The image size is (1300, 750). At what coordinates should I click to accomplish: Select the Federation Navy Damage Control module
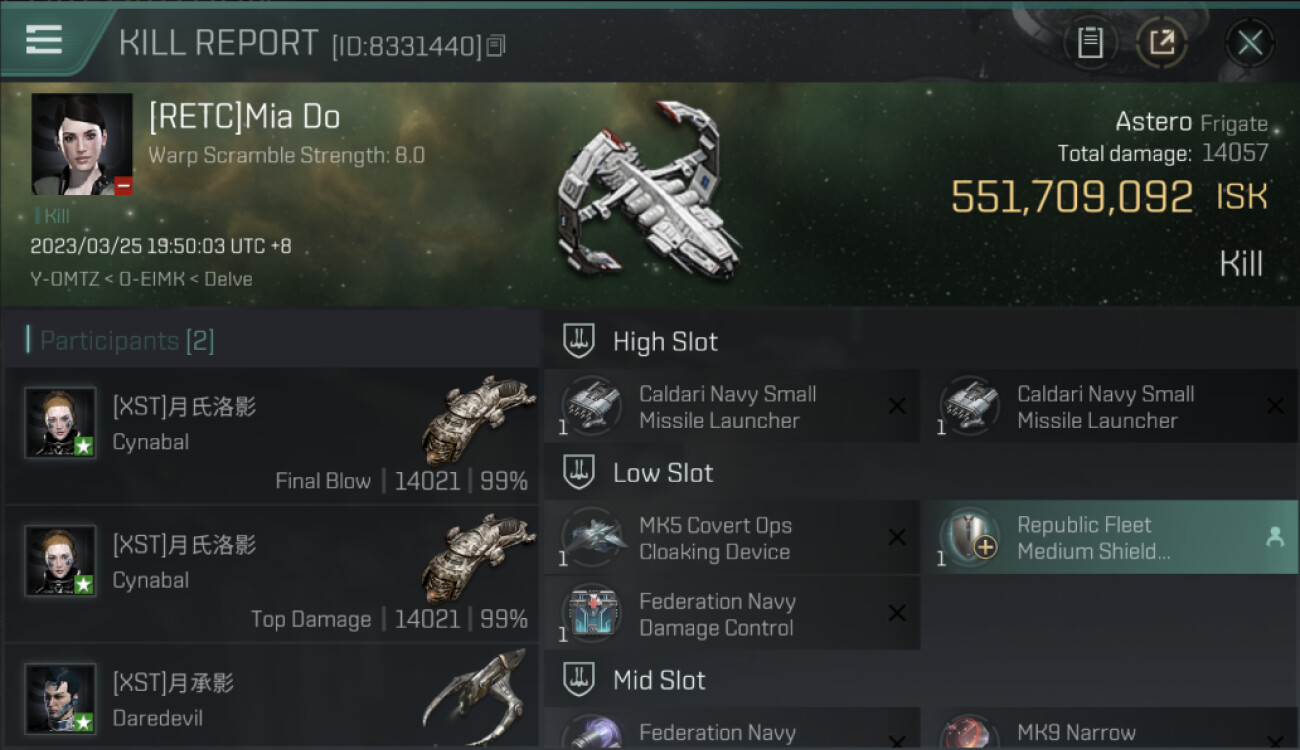732,614
